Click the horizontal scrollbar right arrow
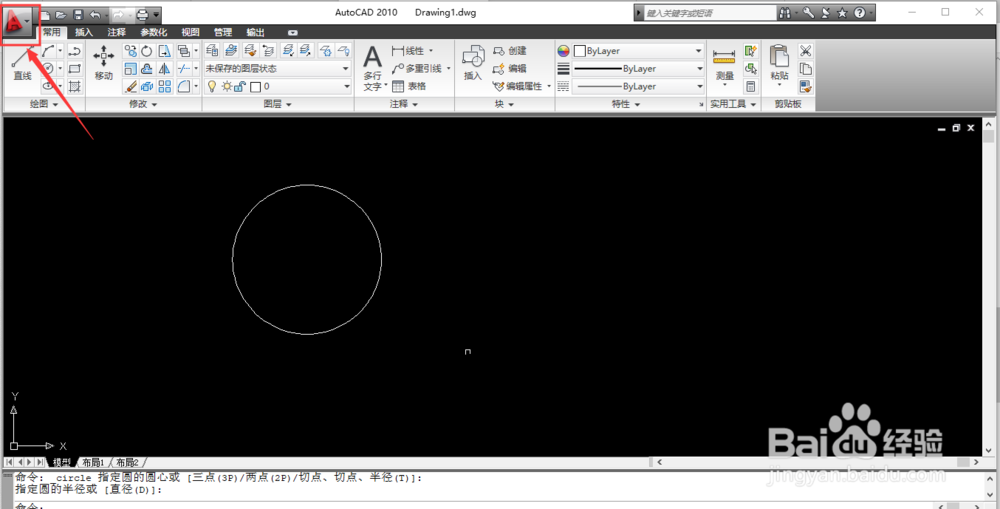 [976, 462]
